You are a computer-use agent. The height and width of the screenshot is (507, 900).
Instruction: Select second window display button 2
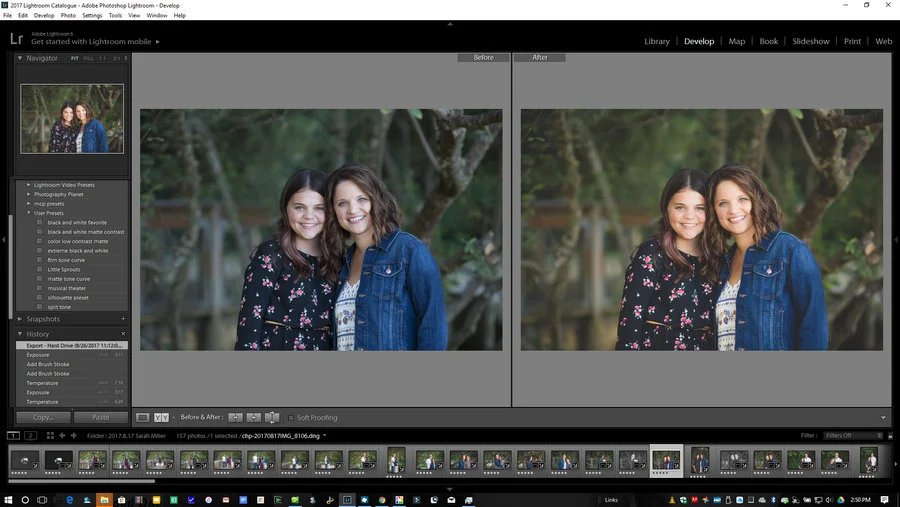(x=31, y=436)
